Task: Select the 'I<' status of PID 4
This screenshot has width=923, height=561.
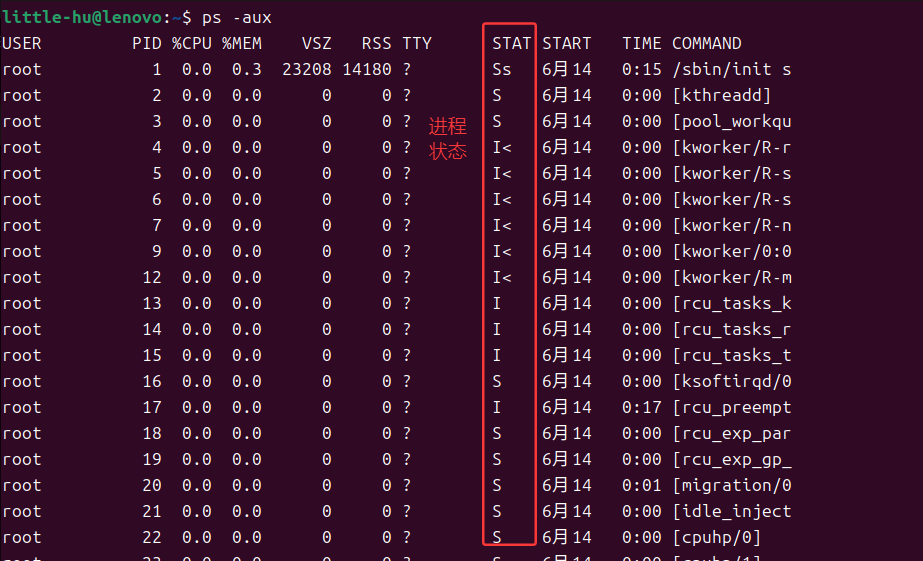Action: coord(502,147)
